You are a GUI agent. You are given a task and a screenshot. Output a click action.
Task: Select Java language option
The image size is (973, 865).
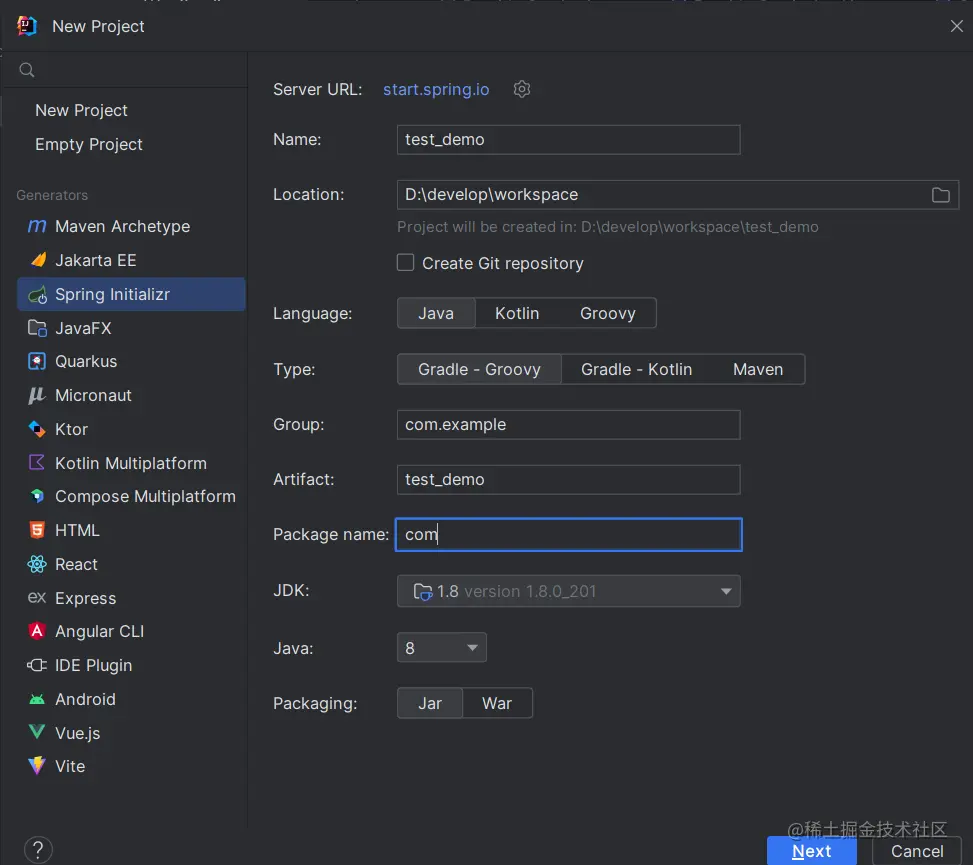tap(436, 313)
